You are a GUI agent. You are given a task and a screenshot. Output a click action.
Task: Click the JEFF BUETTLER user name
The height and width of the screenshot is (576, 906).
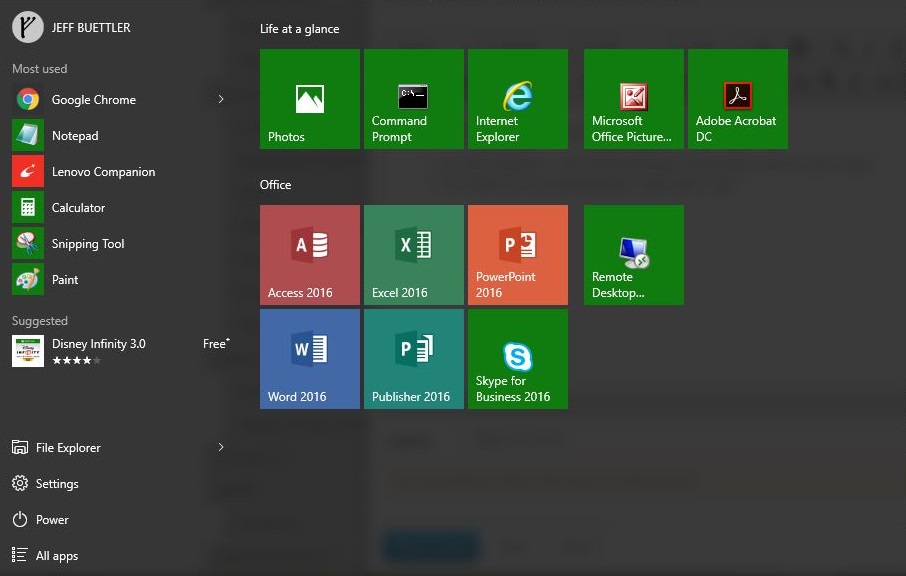point(91,28)
